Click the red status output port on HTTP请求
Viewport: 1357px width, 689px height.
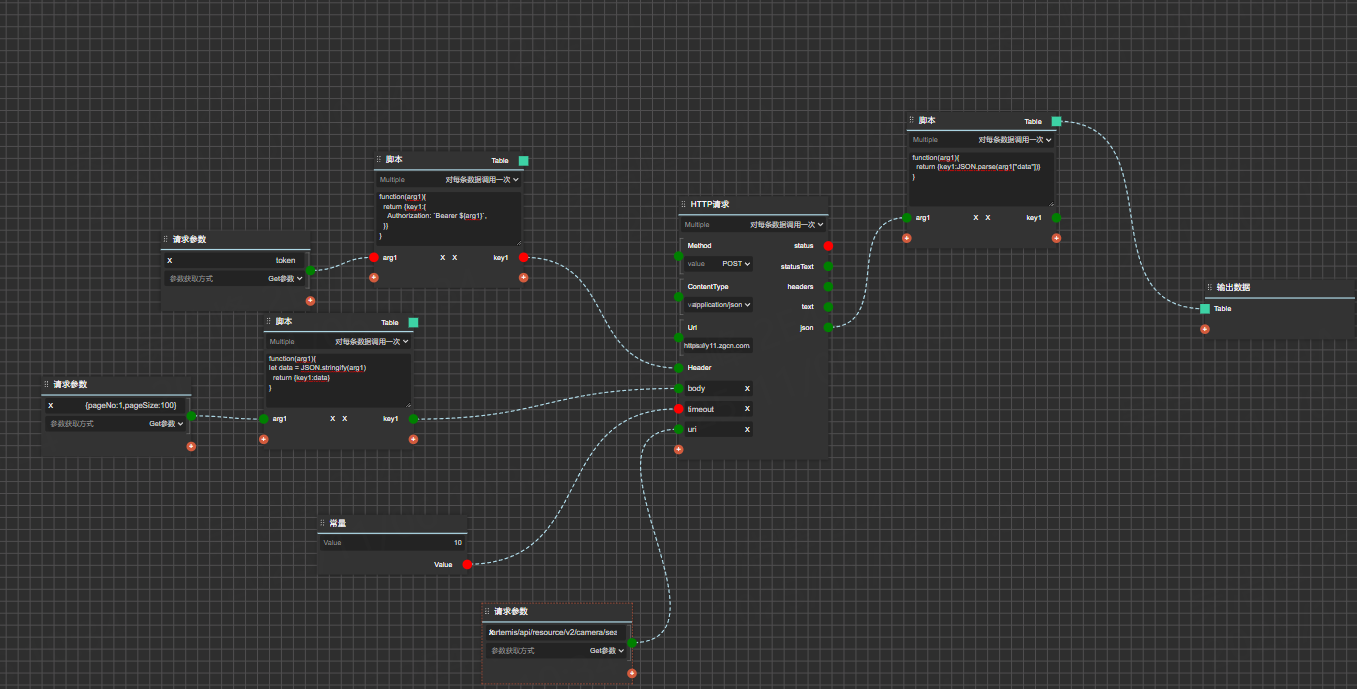tap(828, 246)
